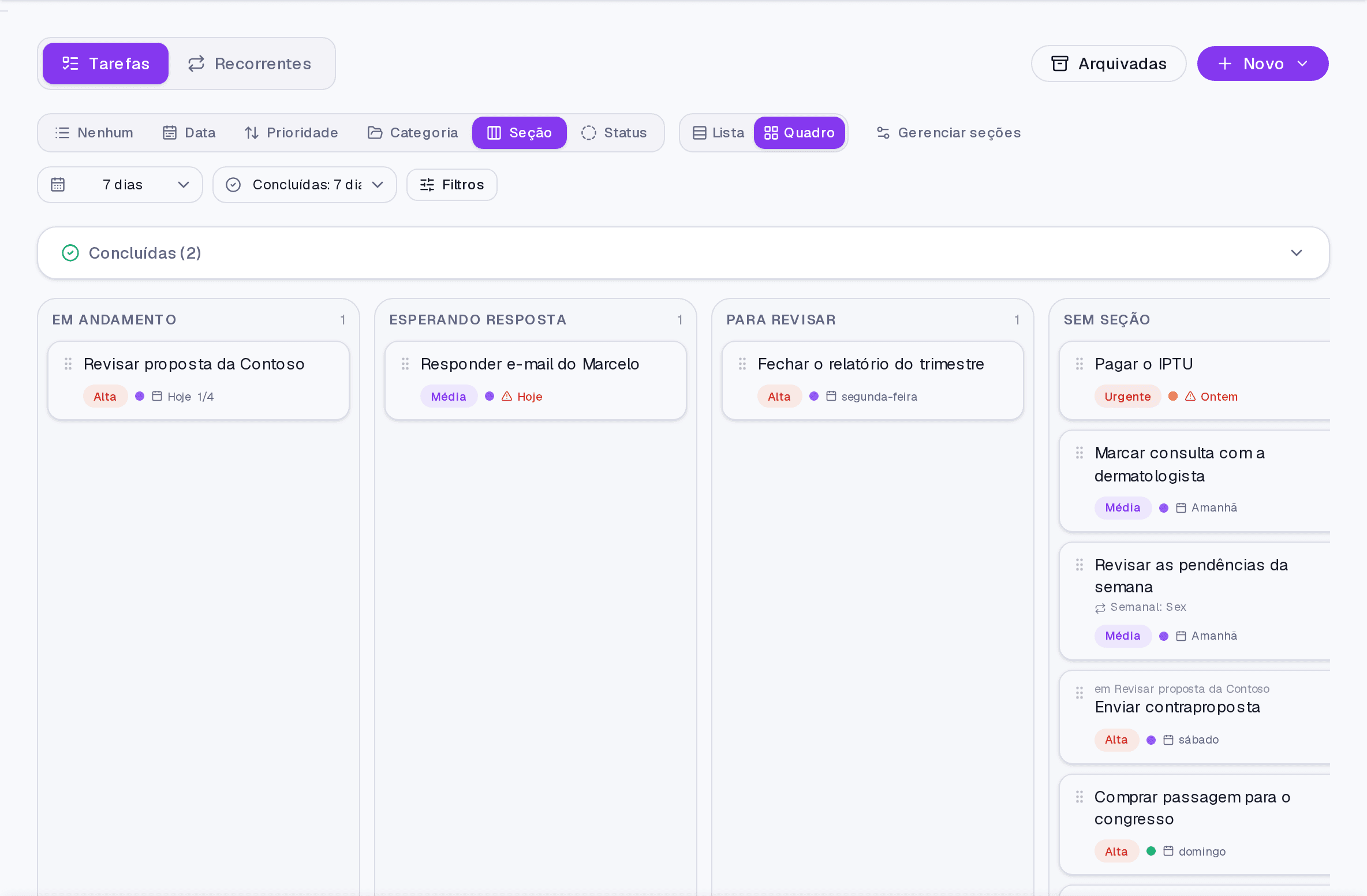Image resolution: width=1367 pixels, height=896 pixels.
Task: Grab the drag handle of Enviar contraproposta
Action: click(1080, 693)
